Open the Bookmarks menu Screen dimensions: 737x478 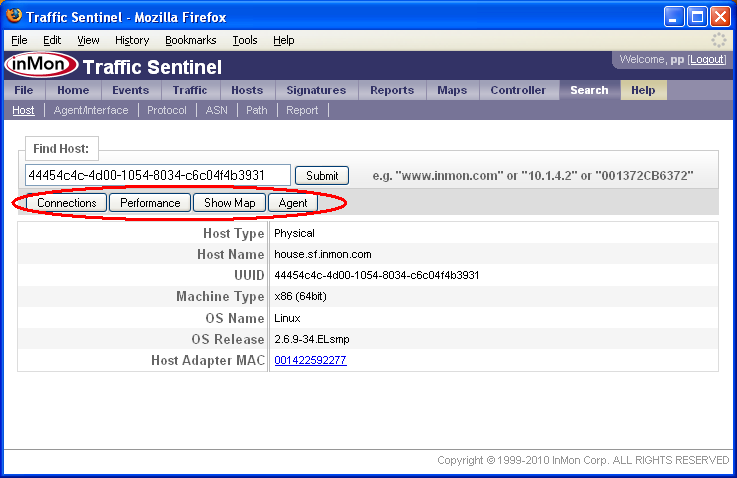coord(190,40)
